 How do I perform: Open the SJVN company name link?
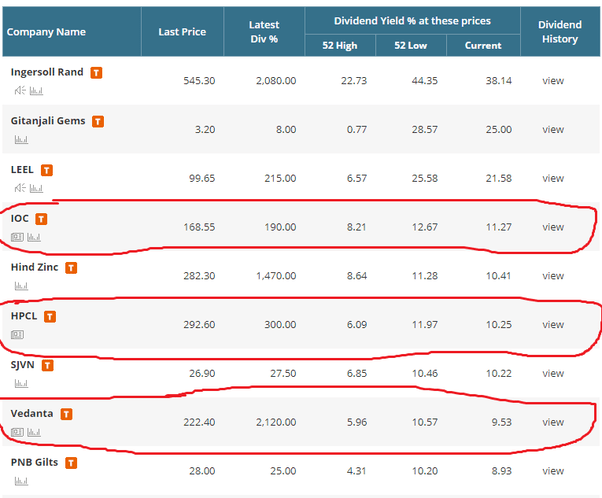point(23,365)
